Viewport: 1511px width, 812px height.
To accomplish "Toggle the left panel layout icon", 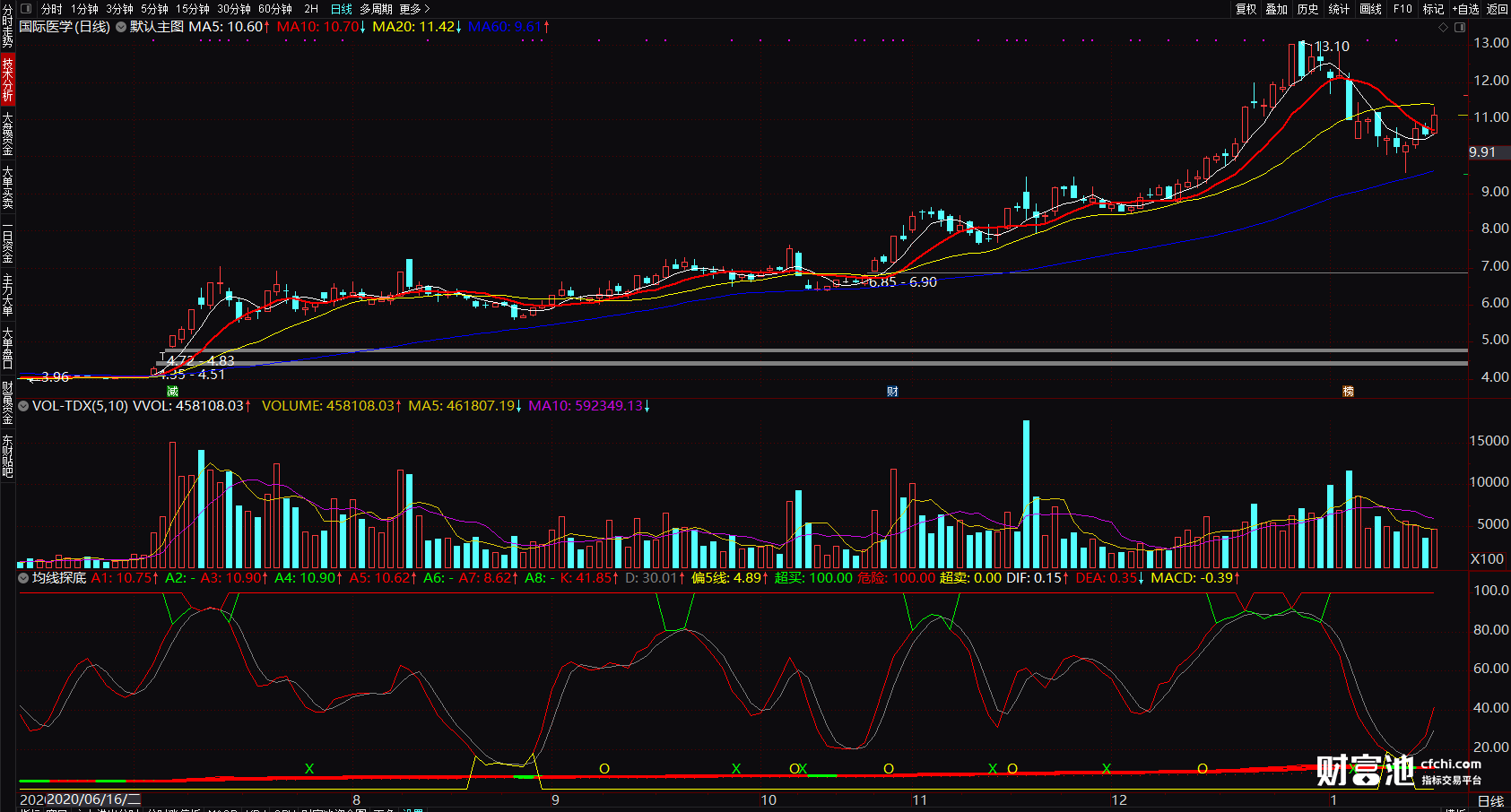I will [x=26, y=9].
